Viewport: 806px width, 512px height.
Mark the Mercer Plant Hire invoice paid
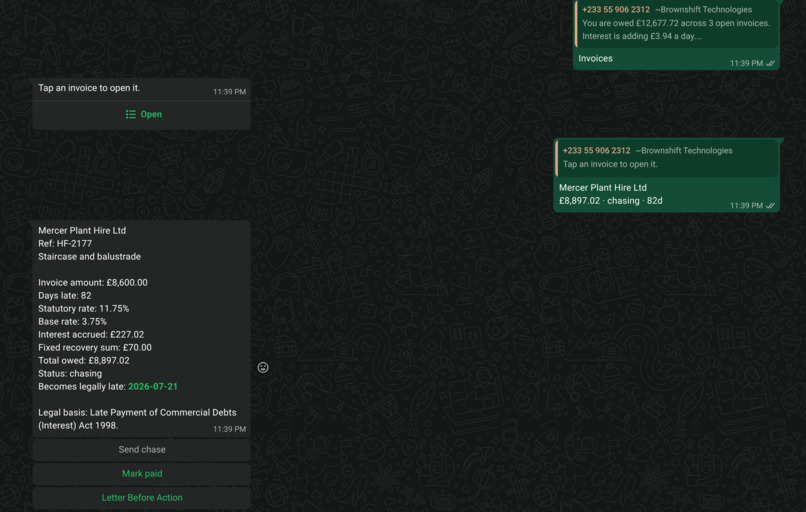(141, 474)
